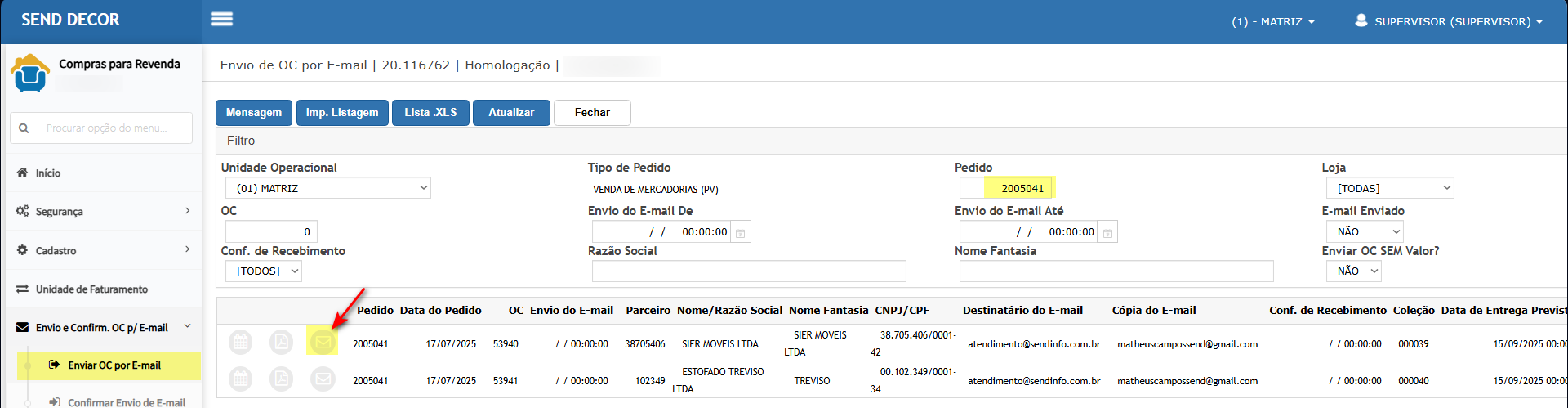
Task: Open SUPERVISOR user account dropdown
Action: click(1450, 21)
